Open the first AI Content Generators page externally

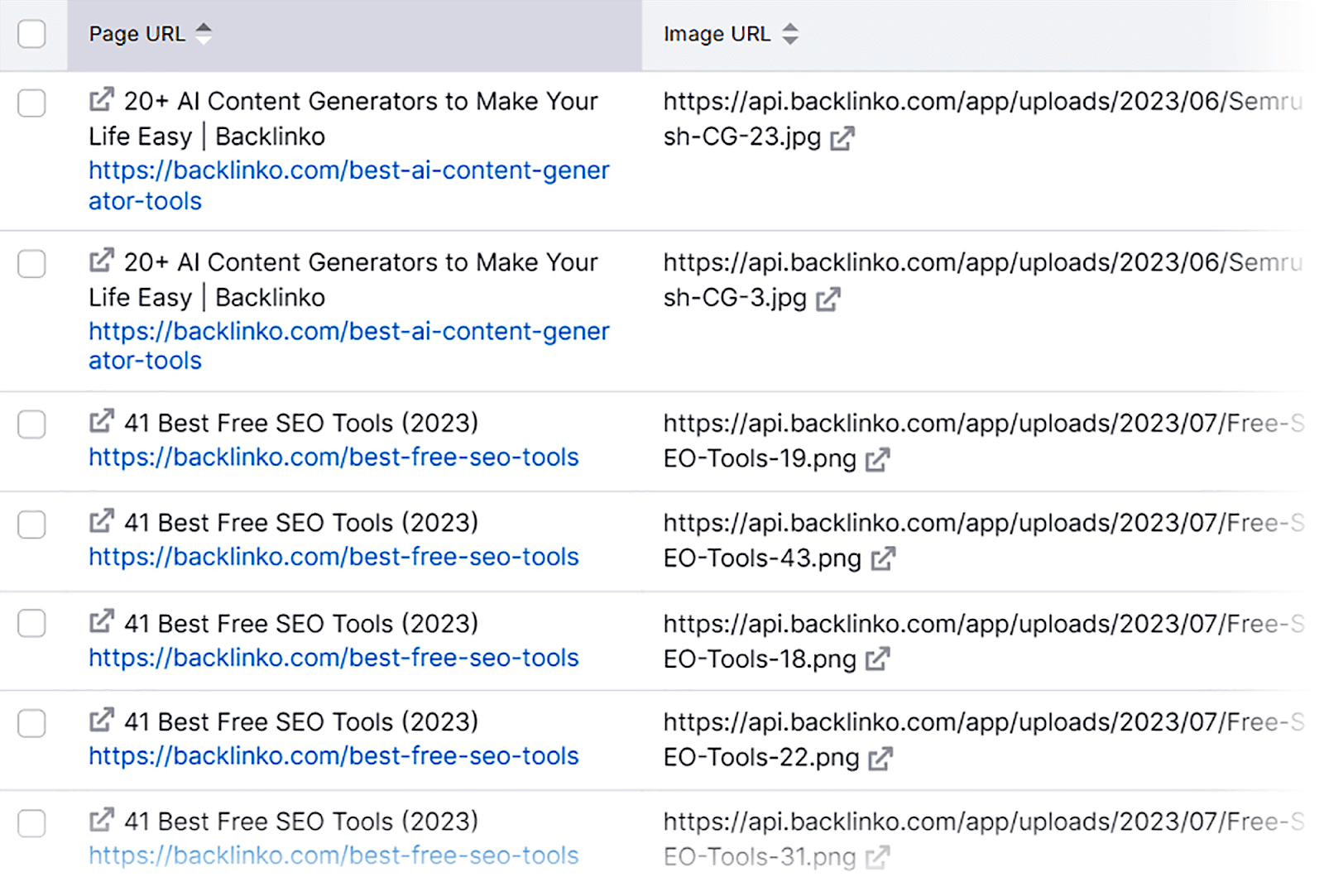pyautogui.click(x=101, y=98)
